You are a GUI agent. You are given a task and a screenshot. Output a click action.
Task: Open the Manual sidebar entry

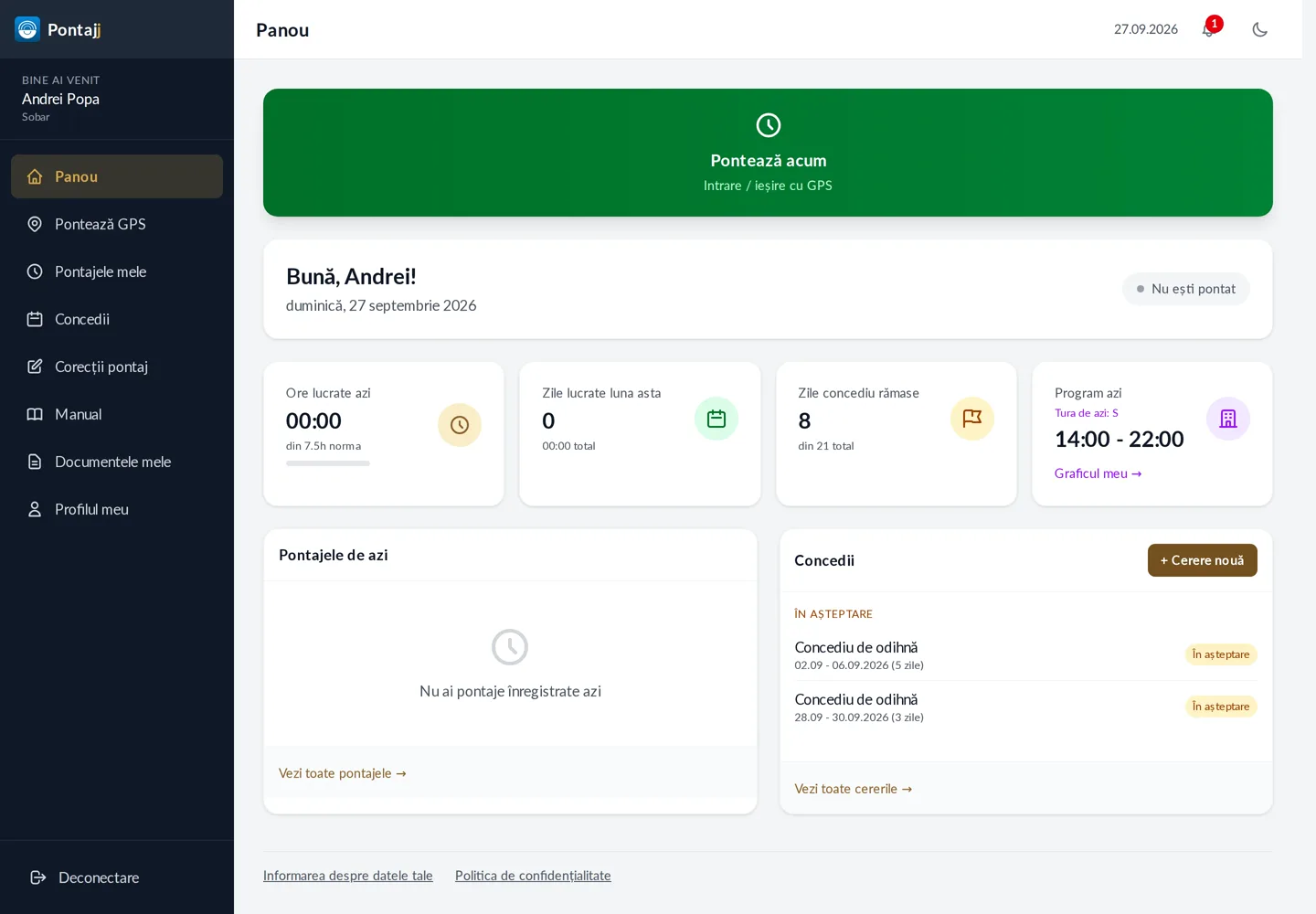[x=117, y=414]
